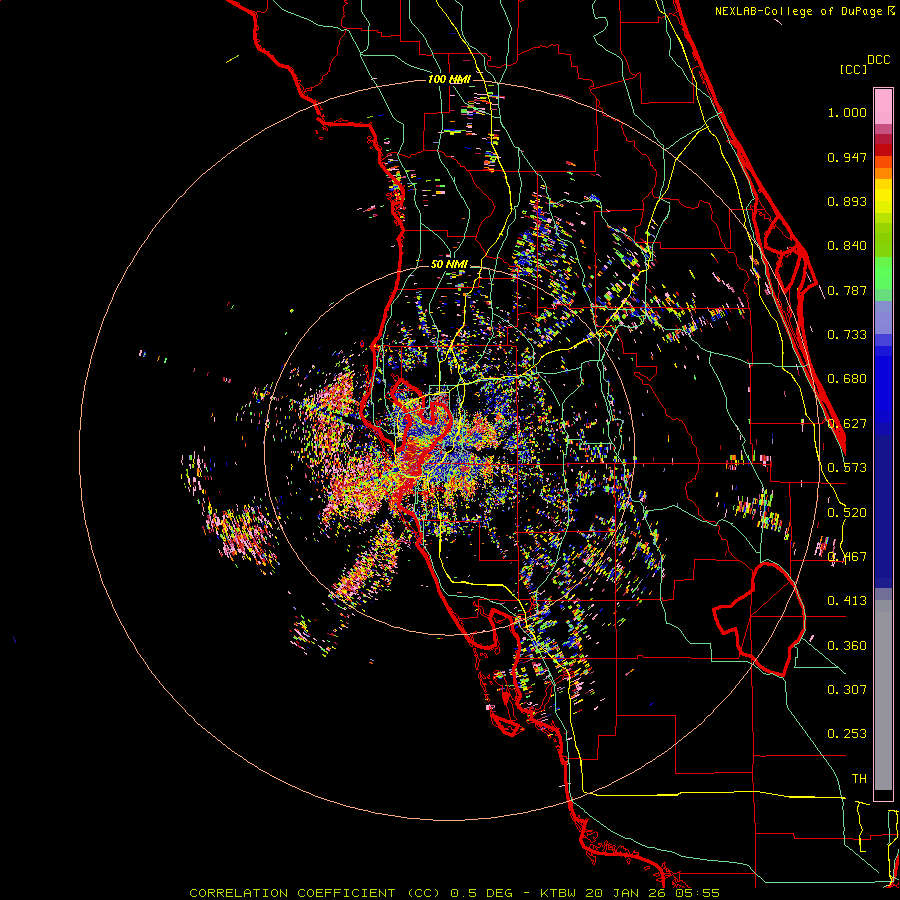Click the [CC] unit label near the scale
Viewport: 900px width, 900px height.
point(853,69)
